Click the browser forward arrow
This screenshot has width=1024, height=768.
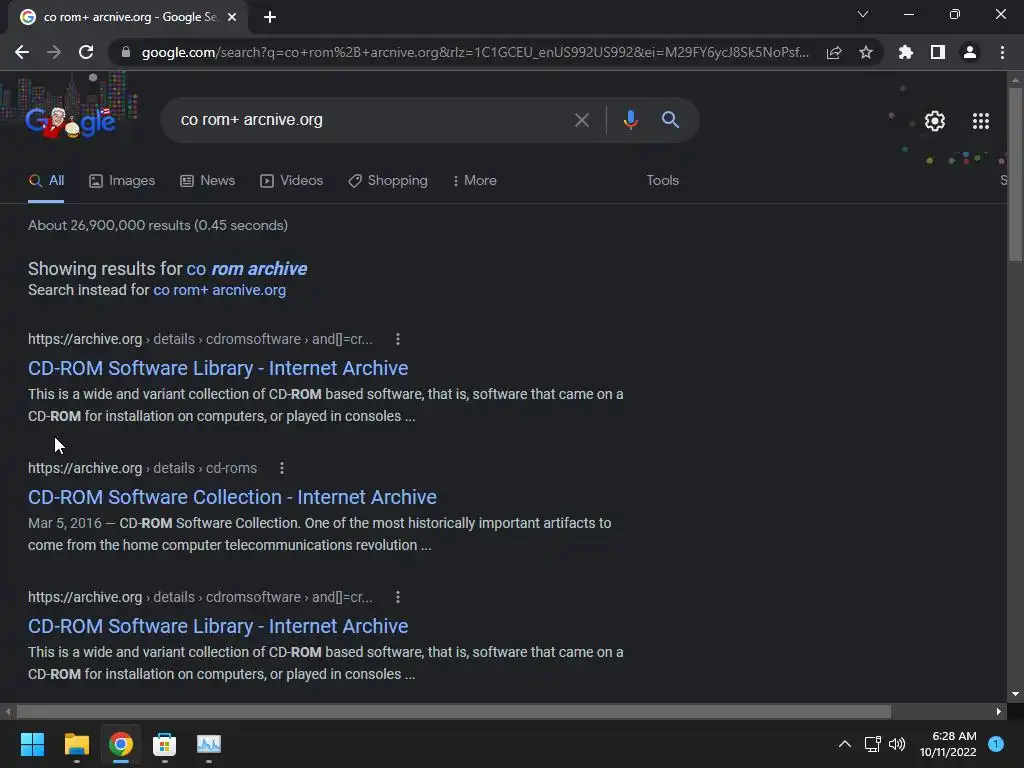[x=54, y=52]
